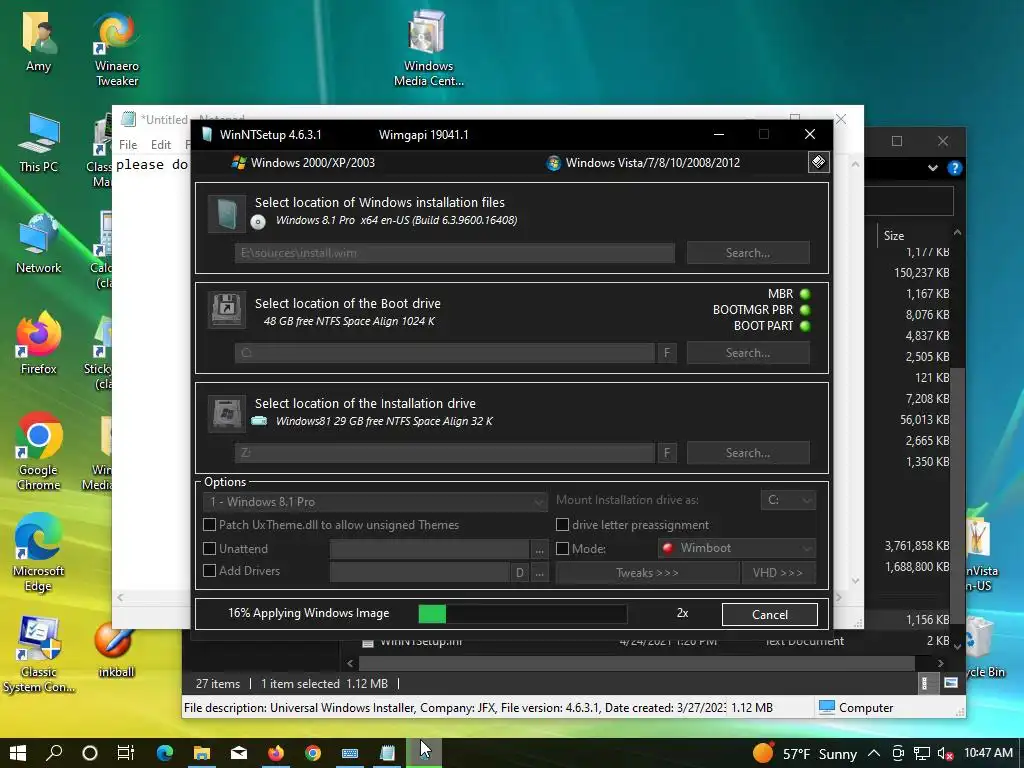This screenshot has height=768, width=1024.
Task: Open Winaero Tweaker desktop shortcut
Action: click(117, 50)
